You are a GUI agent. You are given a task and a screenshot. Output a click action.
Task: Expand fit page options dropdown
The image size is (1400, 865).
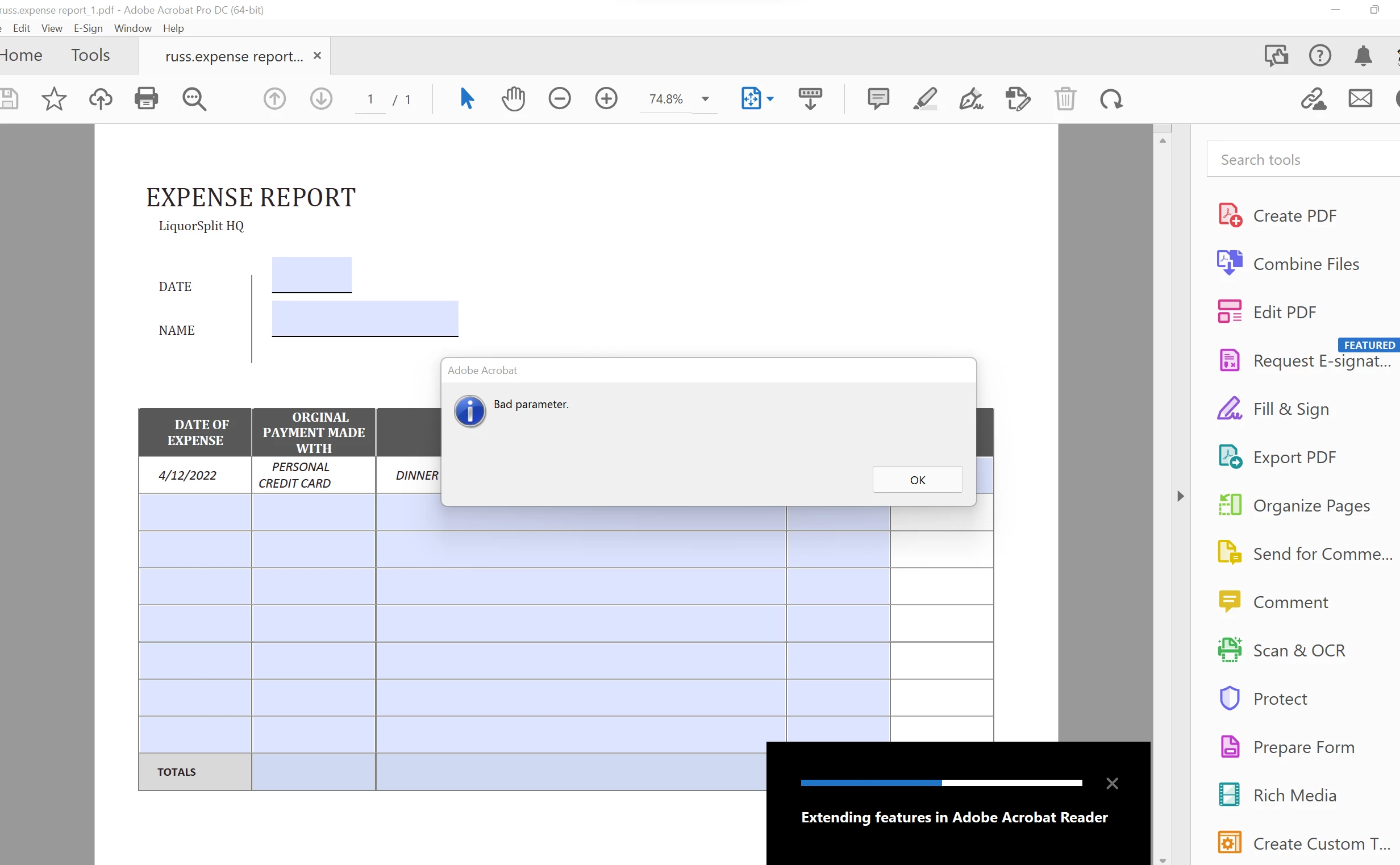(770, 99)
